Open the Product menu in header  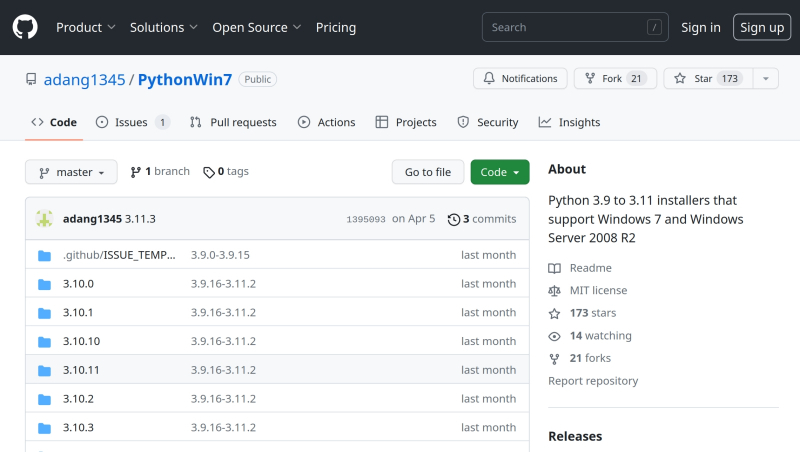tap(85, 27)
